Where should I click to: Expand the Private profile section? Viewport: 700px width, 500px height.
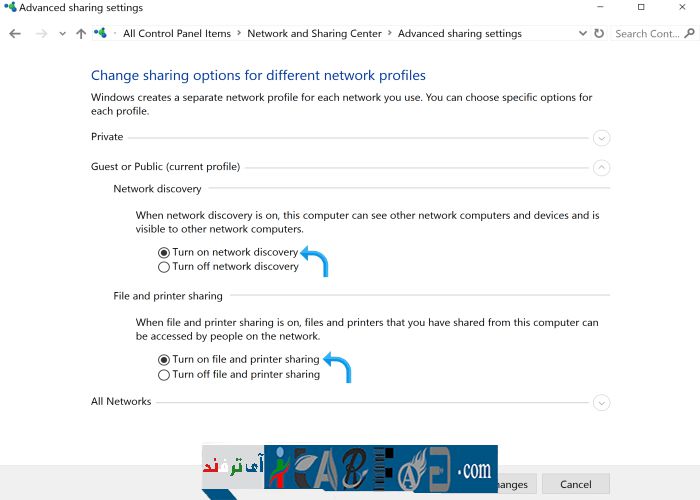(601, 138)
